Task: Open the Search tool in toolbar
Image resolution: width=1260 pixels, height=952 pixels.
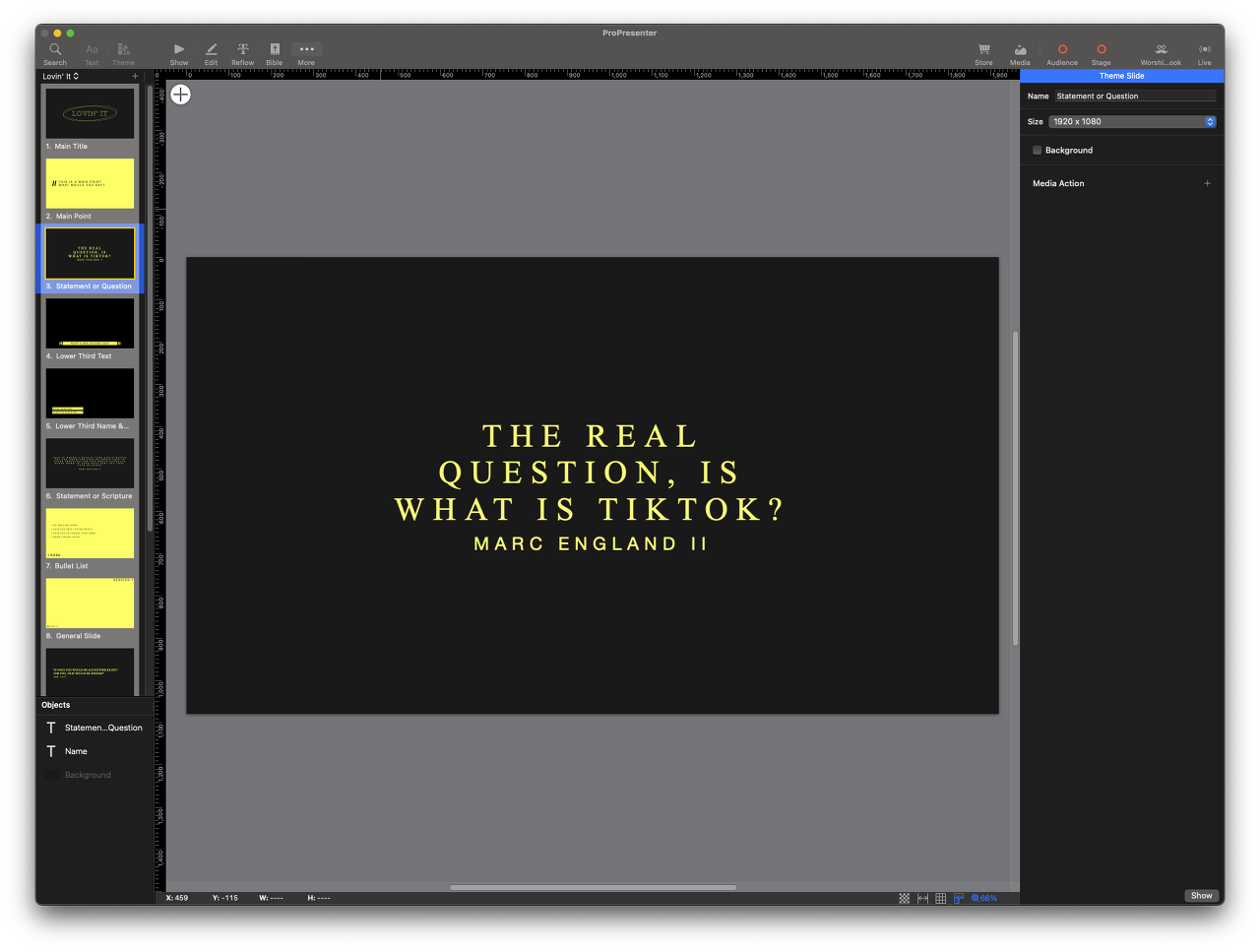Action: coord(55,53)
